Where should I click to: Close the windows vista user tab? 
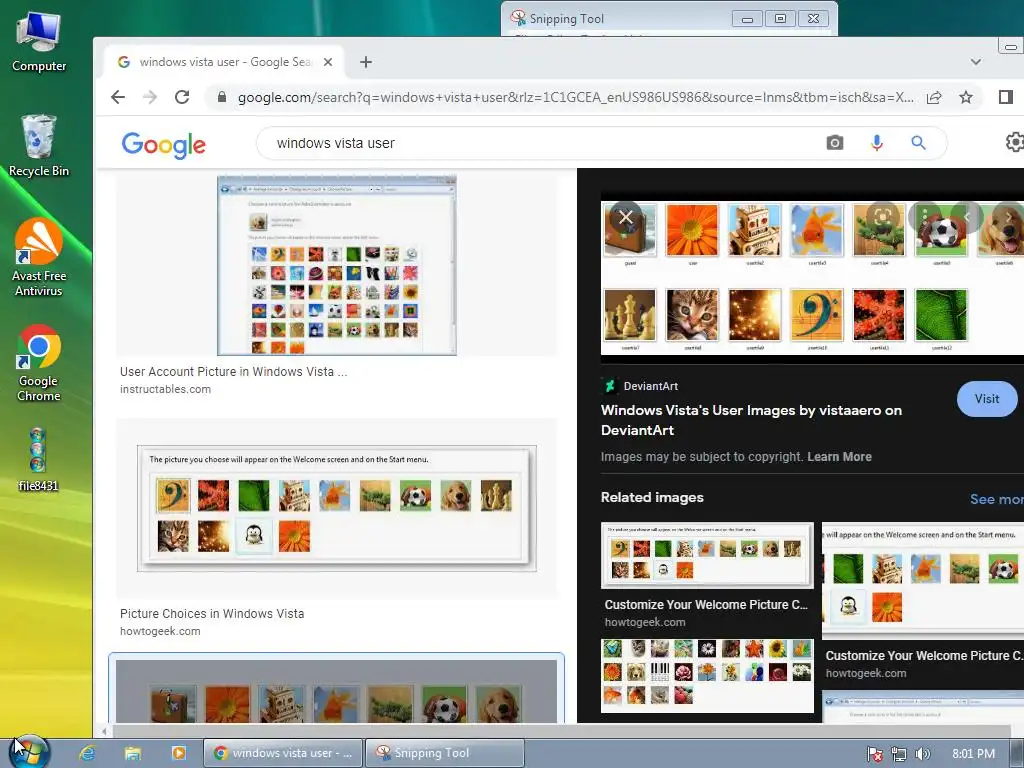coord(328,62)
